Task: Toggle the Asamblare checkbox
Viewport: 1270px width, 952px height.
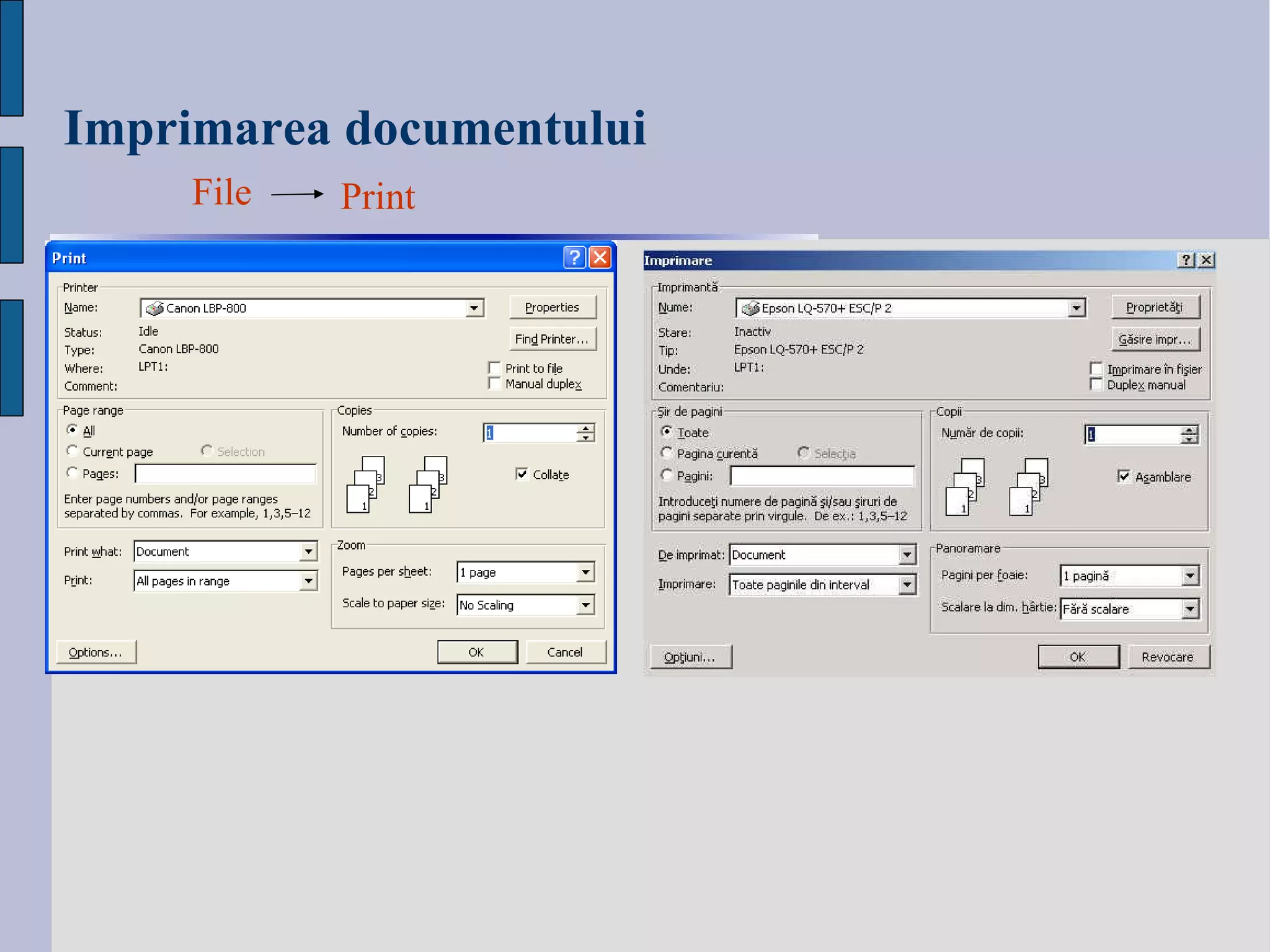Action: point(1124,476)
